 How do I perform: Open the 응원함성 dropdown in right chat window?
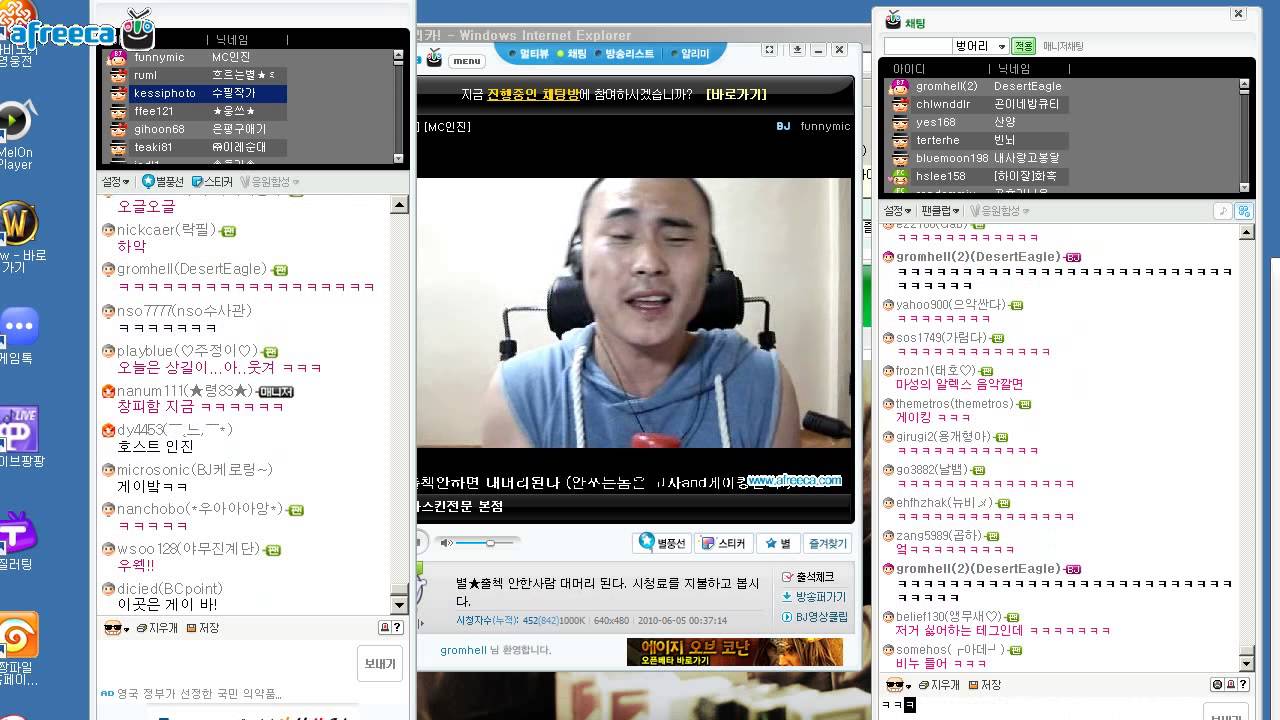pos(999,211)
